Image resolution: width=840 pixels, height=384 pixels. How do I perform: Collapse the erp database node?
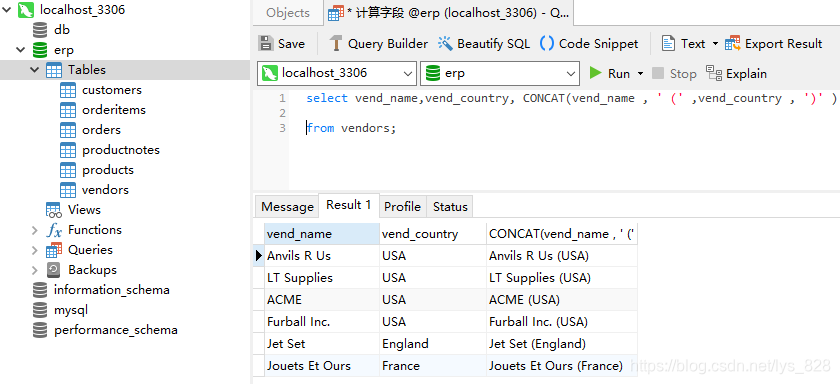pyautogui.click(x=21, y=50)
